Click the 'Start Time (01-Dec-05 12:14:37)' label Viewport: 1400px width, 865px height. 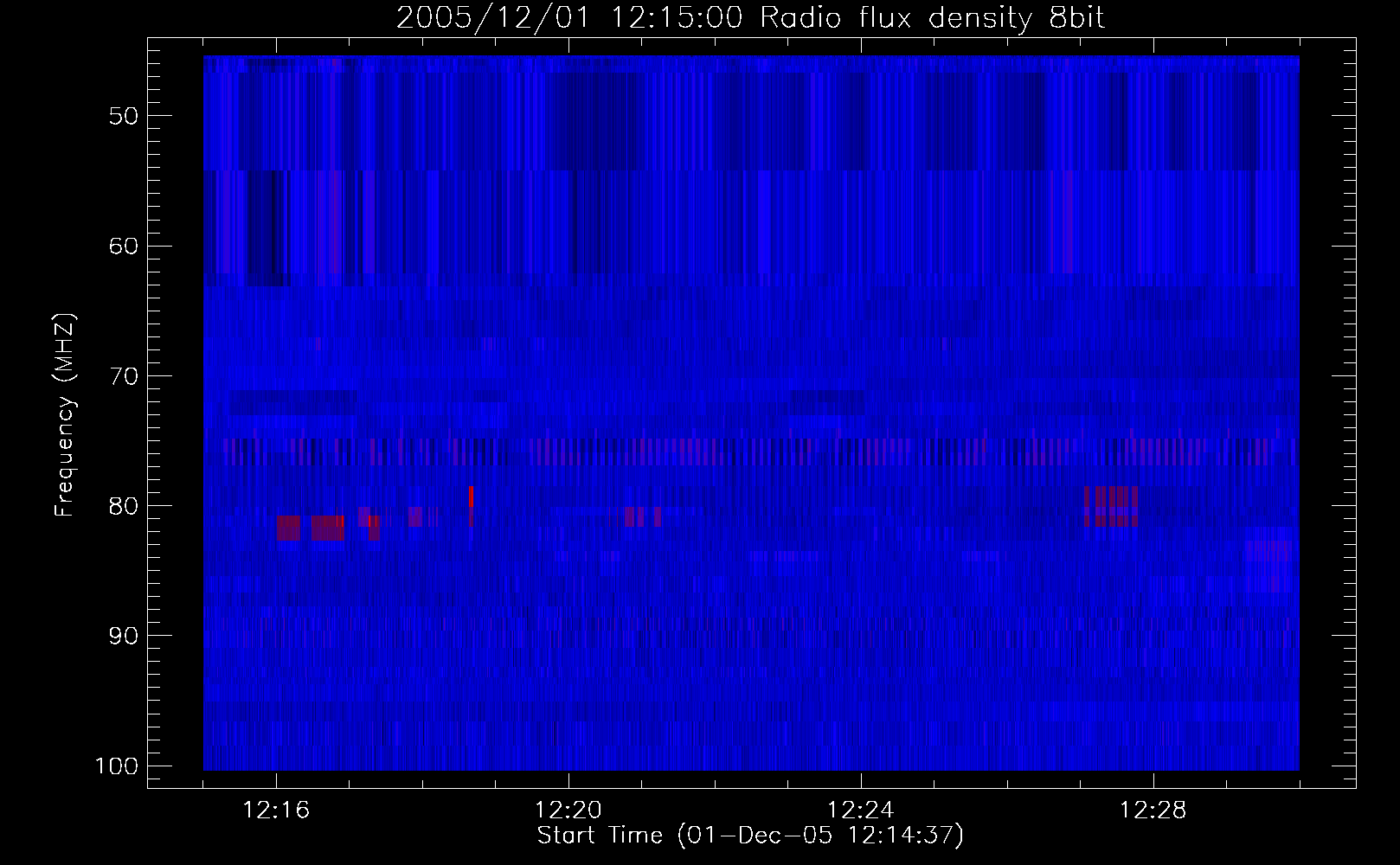pyautogui.click(x=750, y=836)
